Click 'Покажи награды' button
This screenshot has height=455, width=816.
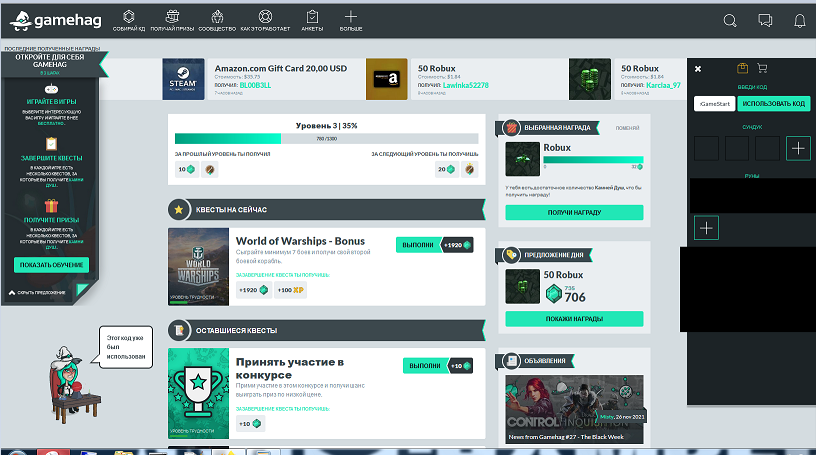tap(574, 319)
